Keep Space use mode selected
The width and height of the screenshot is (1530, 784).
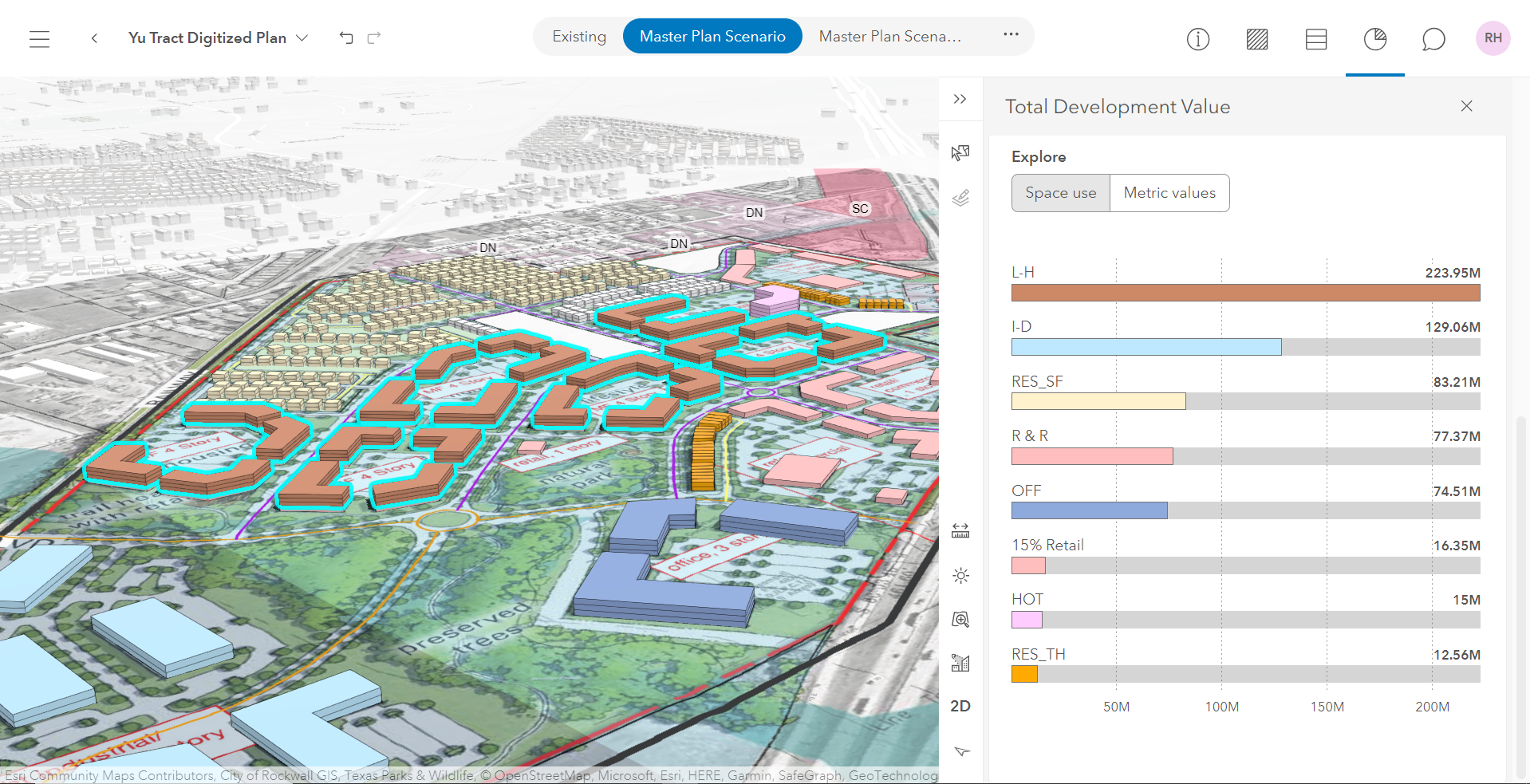[1060, 192]
